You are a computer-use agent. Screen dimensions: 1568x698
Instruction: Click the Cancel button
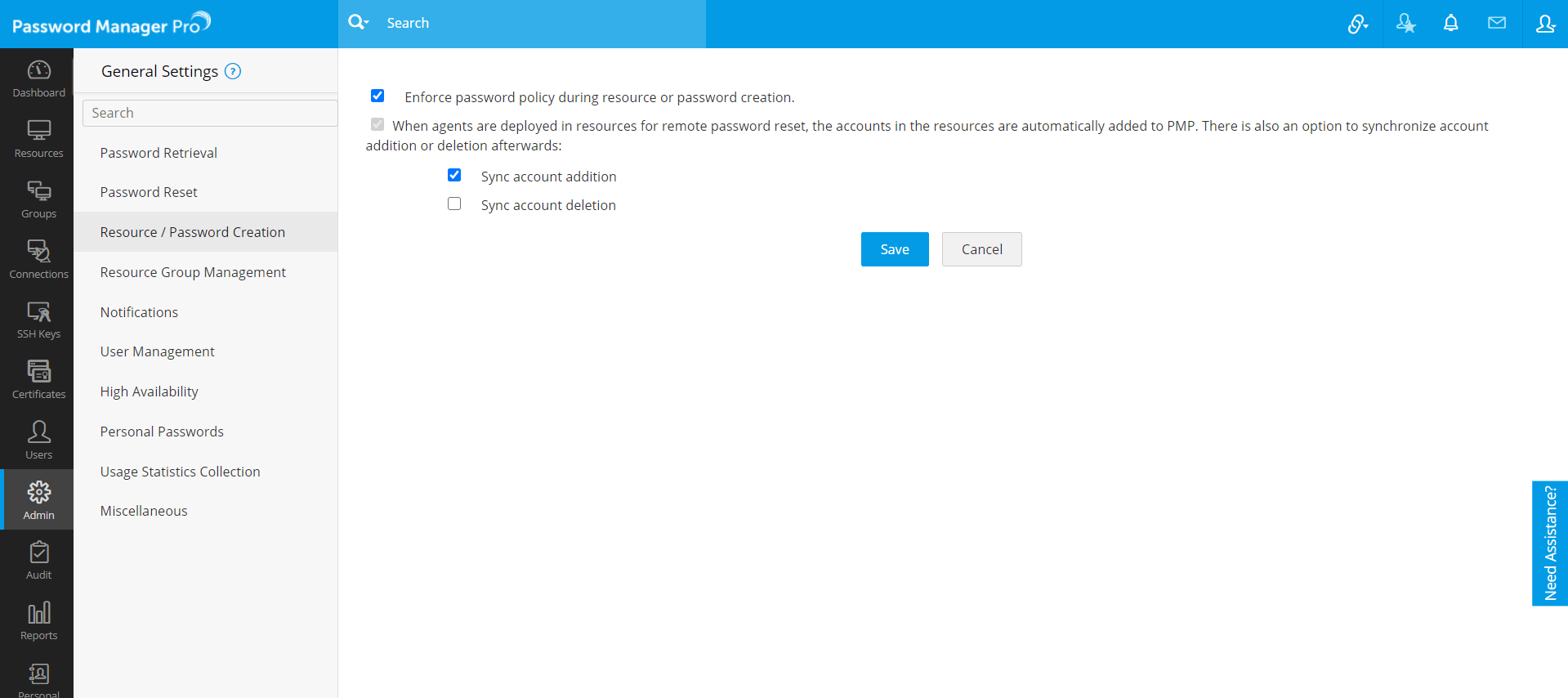981,249
